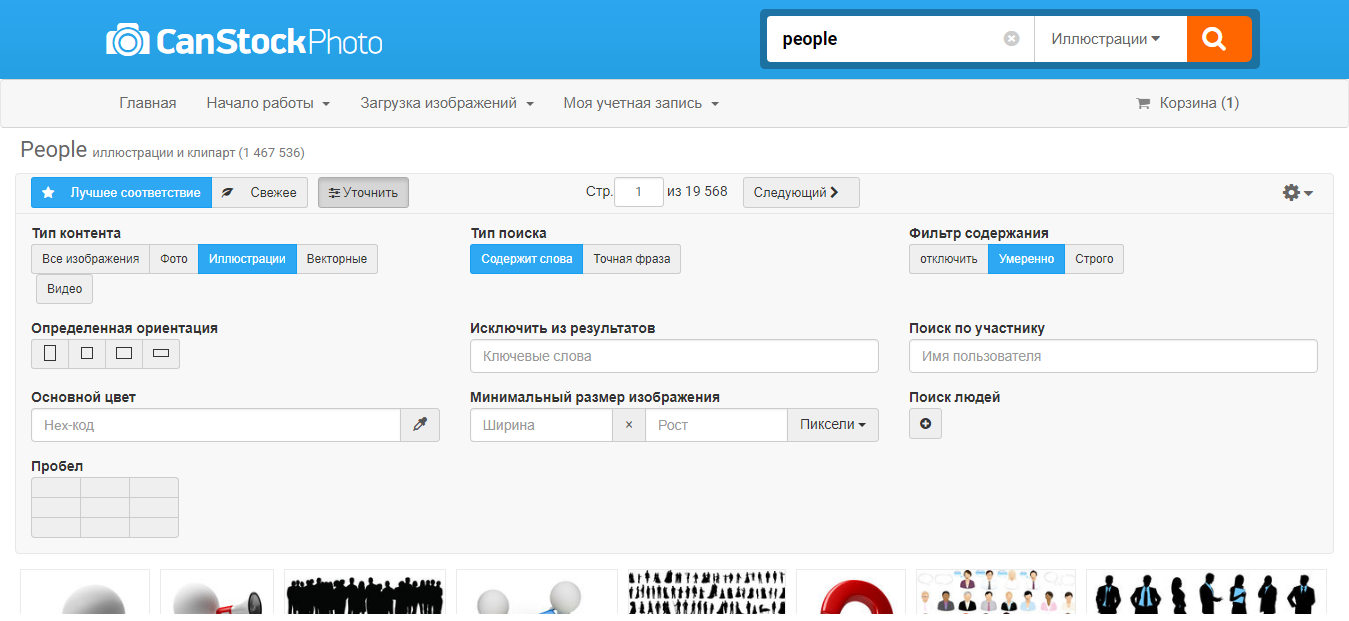The height and width of the screenshot is (621, 1349).
Task: Choose Все изображения content type
Action: [91, 259]
